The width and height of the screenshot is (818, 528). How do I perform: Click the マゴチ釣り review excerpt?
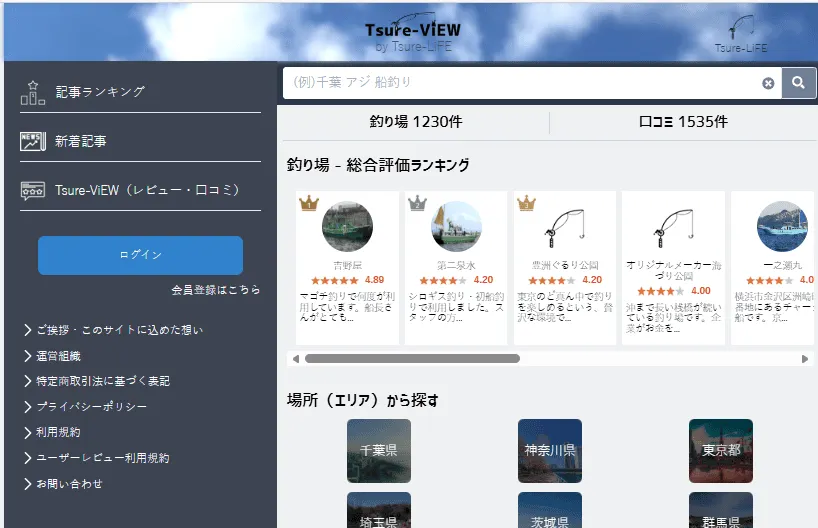(347, 306)
